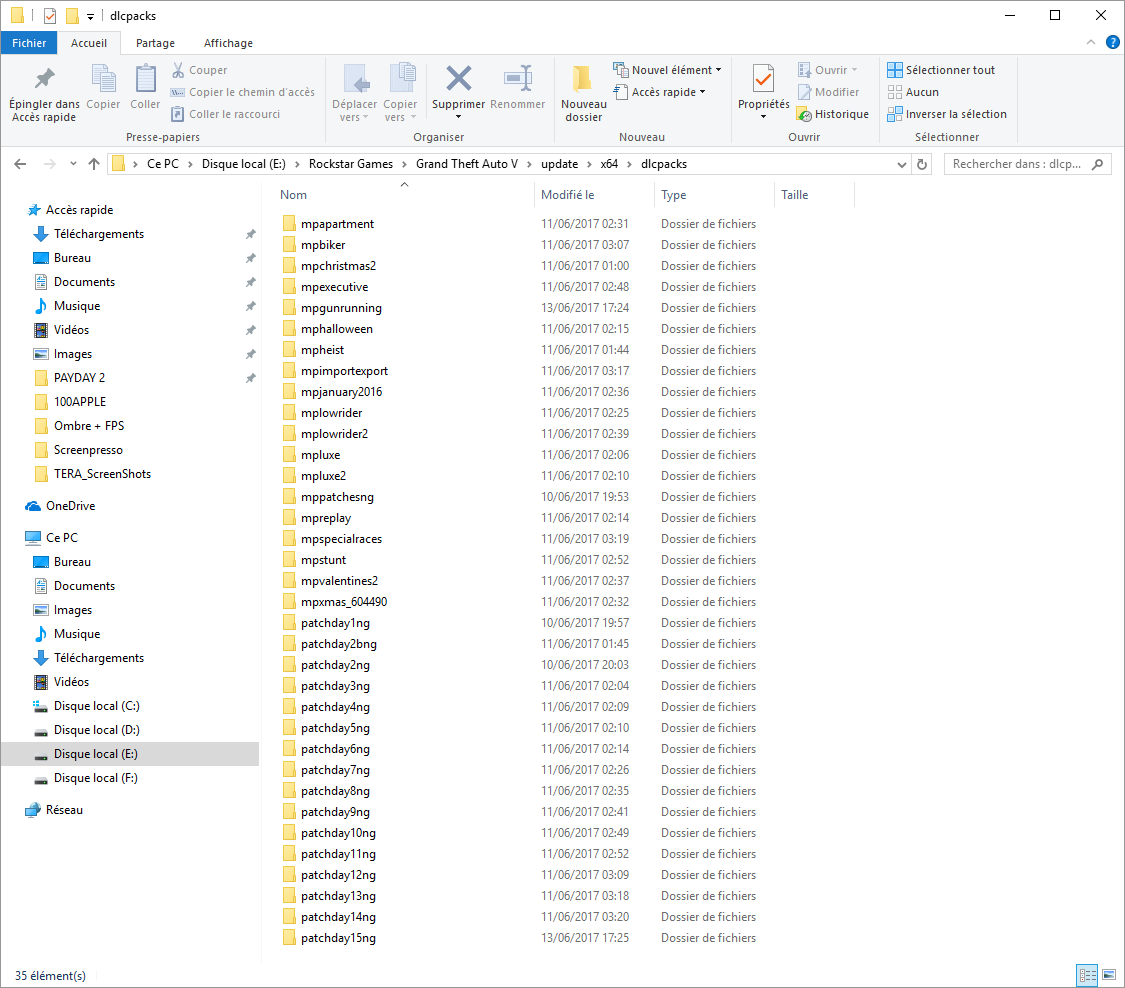Click Copier le chemin d'accès

[x=243, y=92]
